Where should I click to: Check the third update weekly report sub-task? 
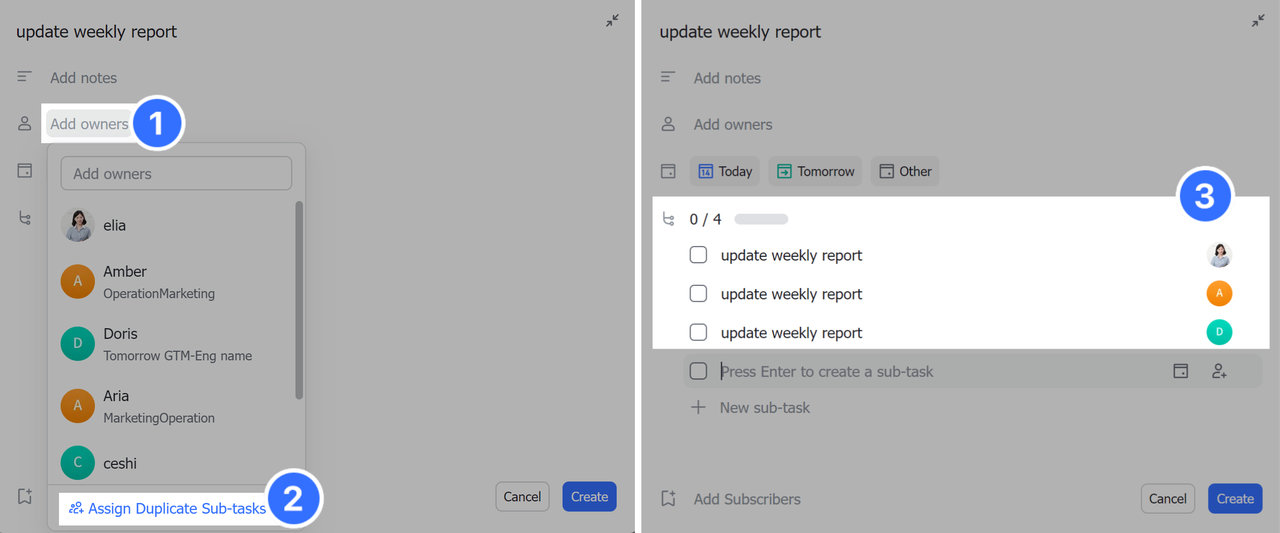[x=698, y=332]
